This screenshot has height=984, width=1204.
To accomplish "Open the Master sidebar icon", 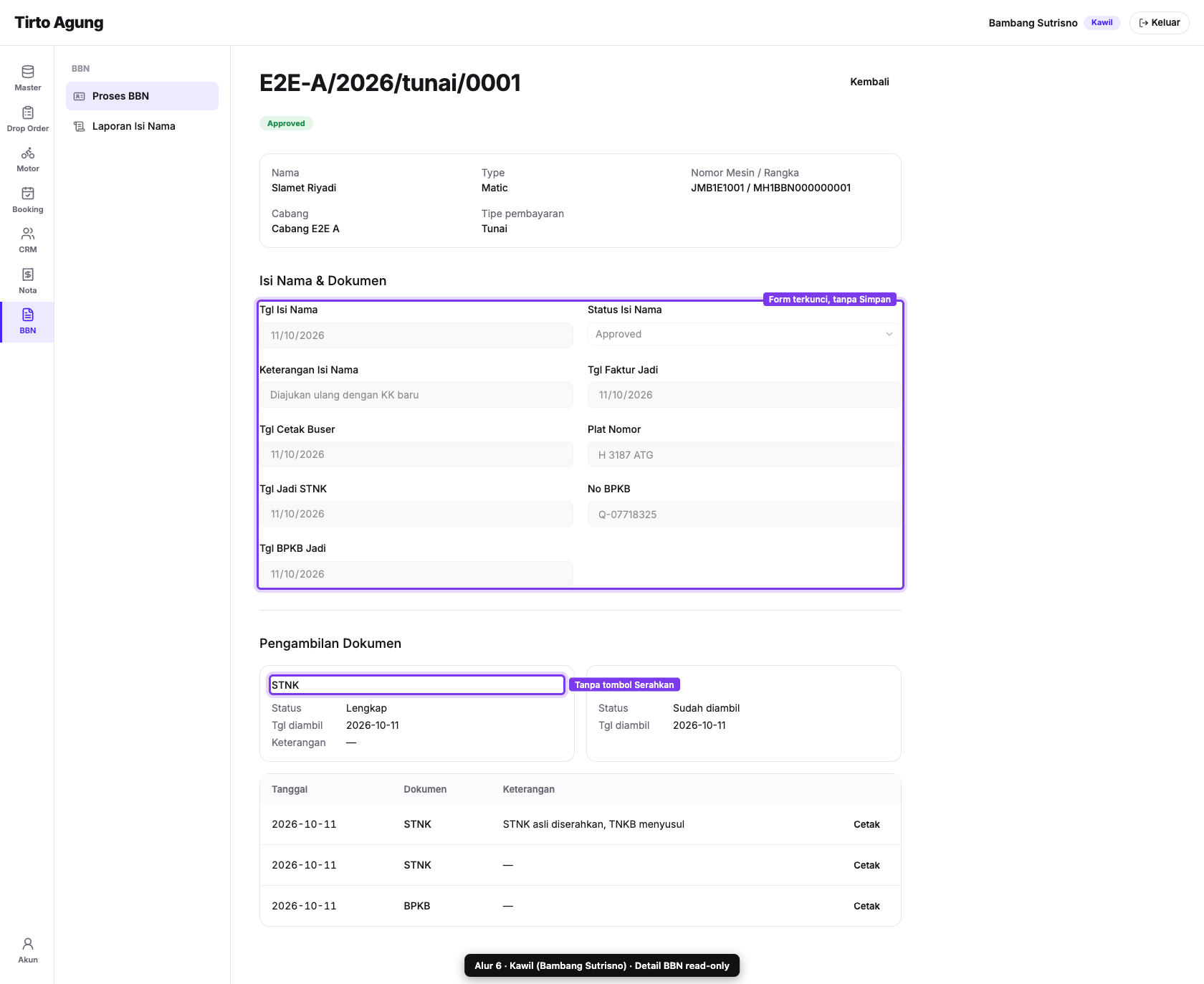I will (x=28, y=72).
